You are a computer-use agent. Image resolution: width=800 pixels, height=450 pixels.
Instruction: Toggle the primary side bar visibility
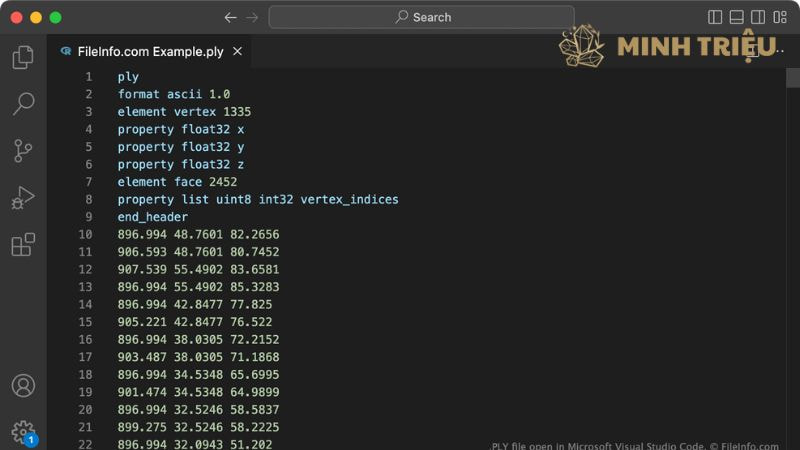[715, 17]
